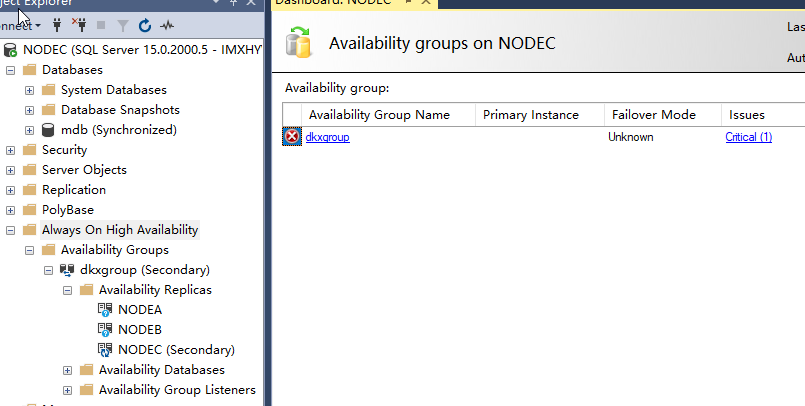
Task: Select the mdb (Synchronized) label
Action: [119, 130]
